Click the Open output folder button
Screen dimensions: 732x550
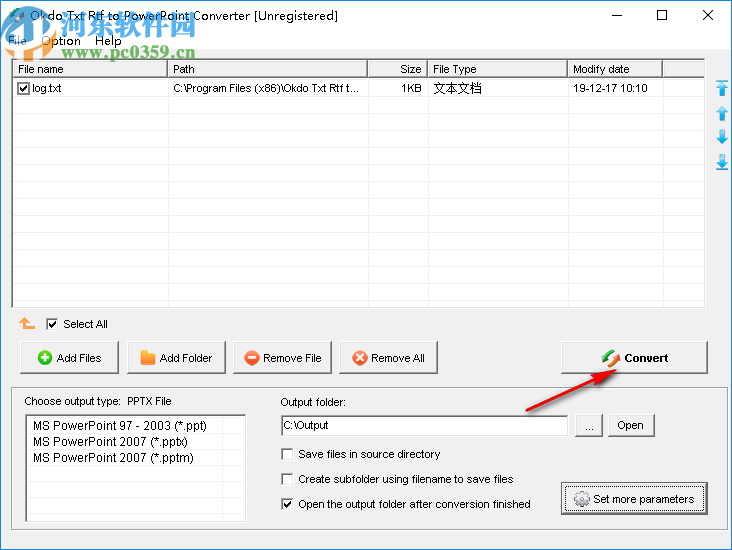(631, 425)
